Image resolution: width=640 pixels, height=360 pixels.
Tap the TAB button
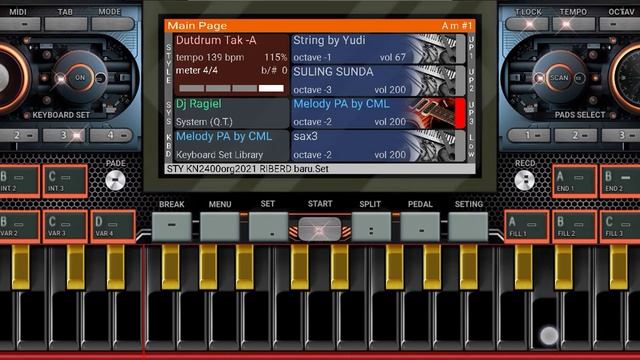pos(66,24)
